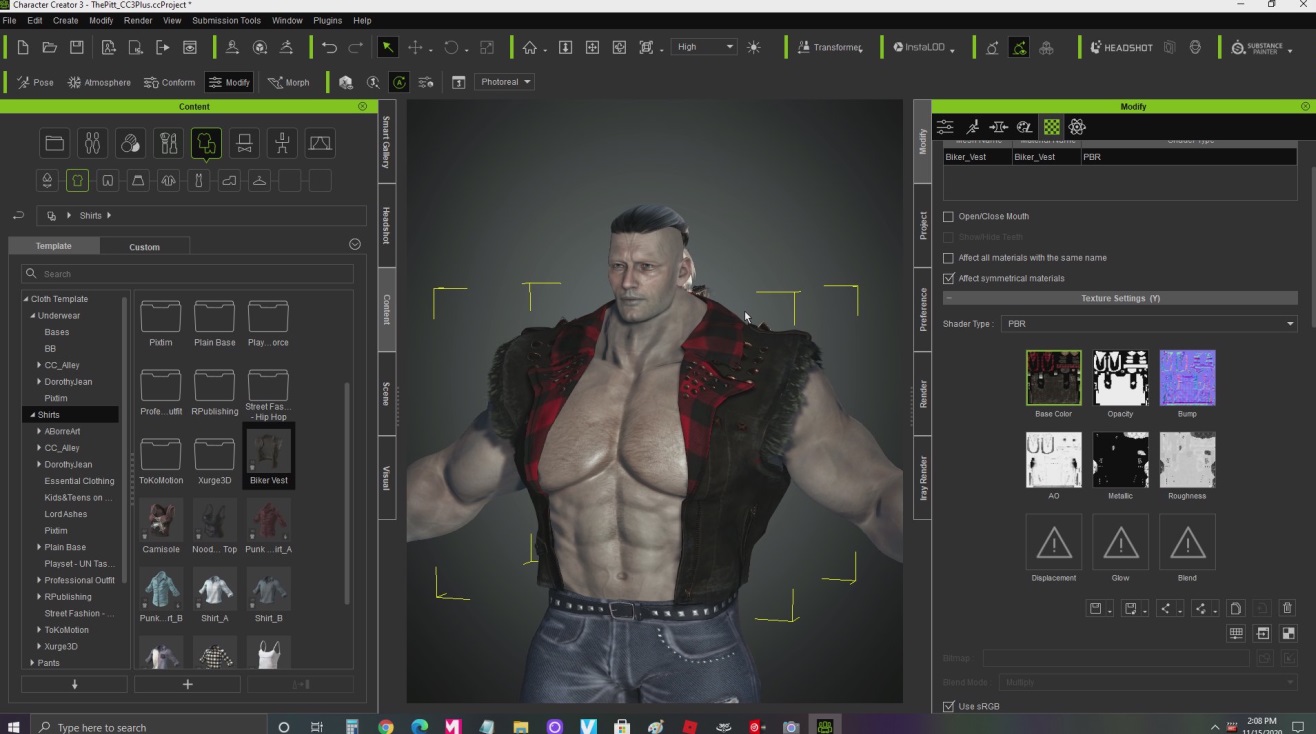
Task: Open the InstaLOD dropdown
Action: [924, 48]
